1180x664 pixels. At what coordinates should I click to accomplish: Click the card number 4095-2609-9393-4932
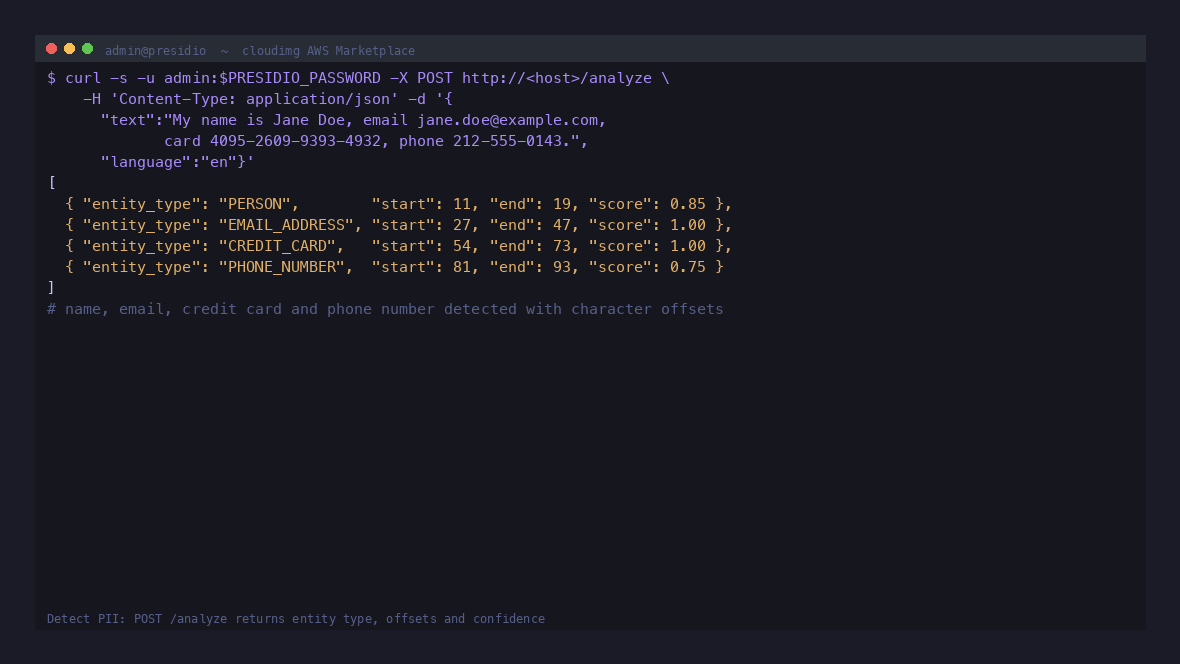click(295, 142)
